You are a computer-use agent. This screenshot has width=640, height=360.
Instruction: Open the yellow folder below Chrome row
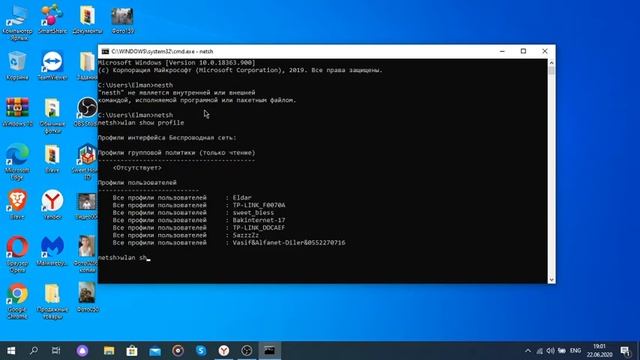[x=52, y=300]
